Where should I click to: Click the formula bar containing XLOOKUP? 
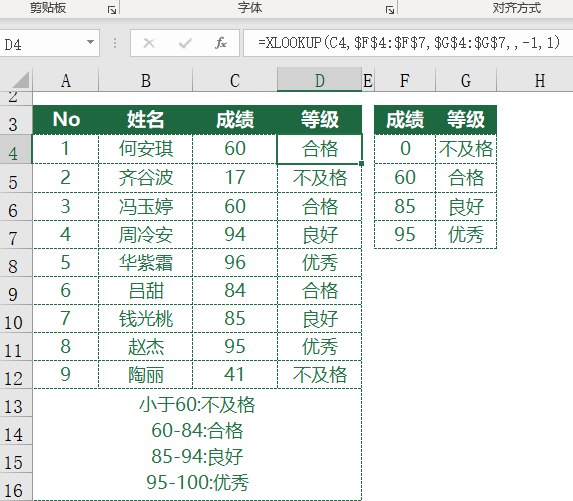pos(408,43)
